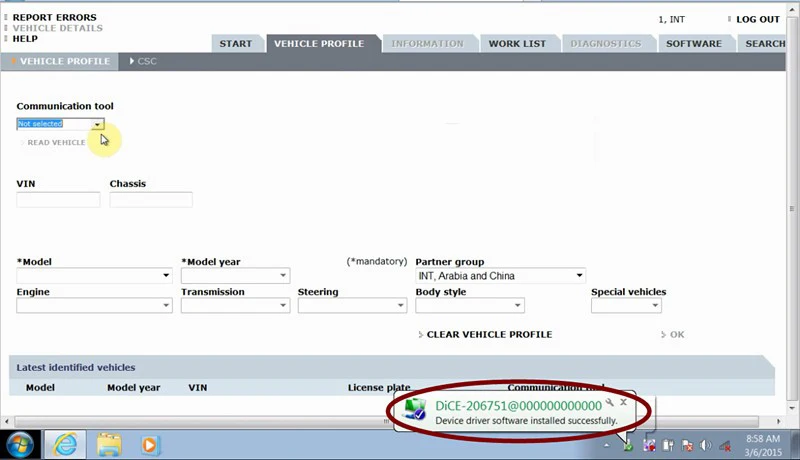Open the Communication tool dropdown
Viewport: 800px width, 460px height.
tap(97, 124)
